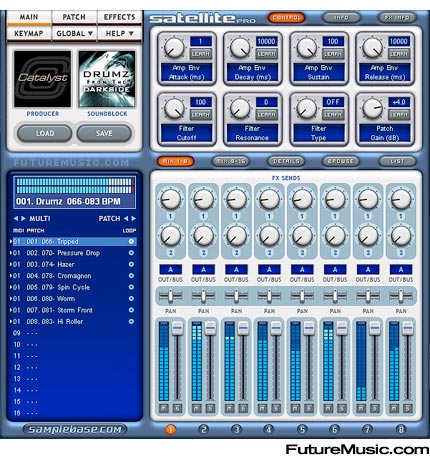Click the Filter Cutoff knob
The image size is (430, 465).
(174, 109)
